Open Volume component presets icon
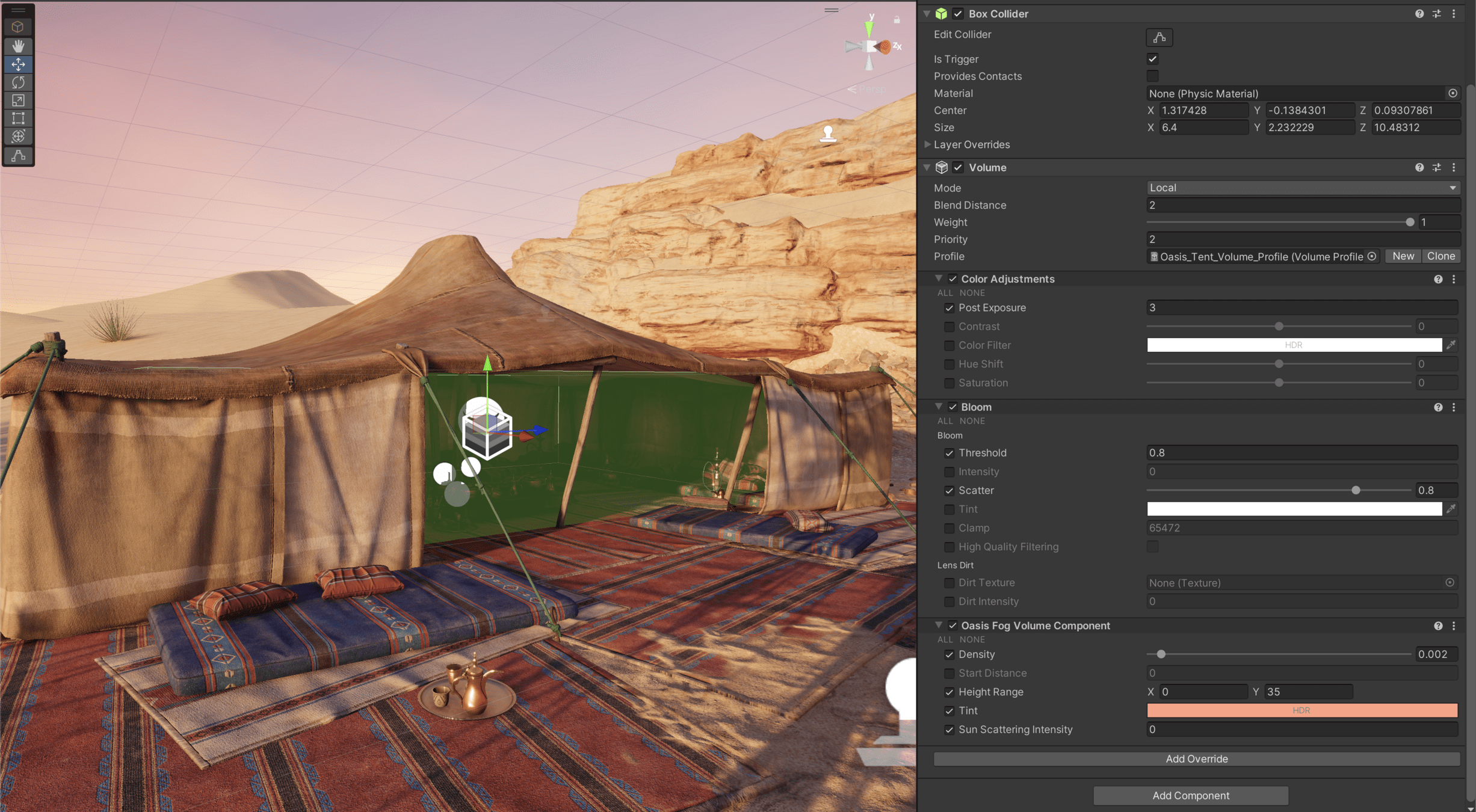1476x812 pixels. click(x=1436, y=167)
